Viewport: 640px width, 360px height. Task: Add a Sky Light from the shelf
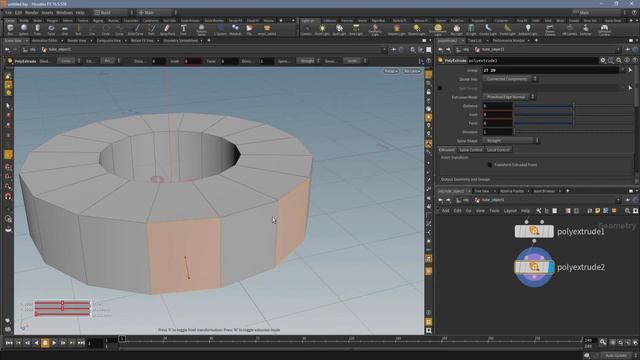(456, 29)
